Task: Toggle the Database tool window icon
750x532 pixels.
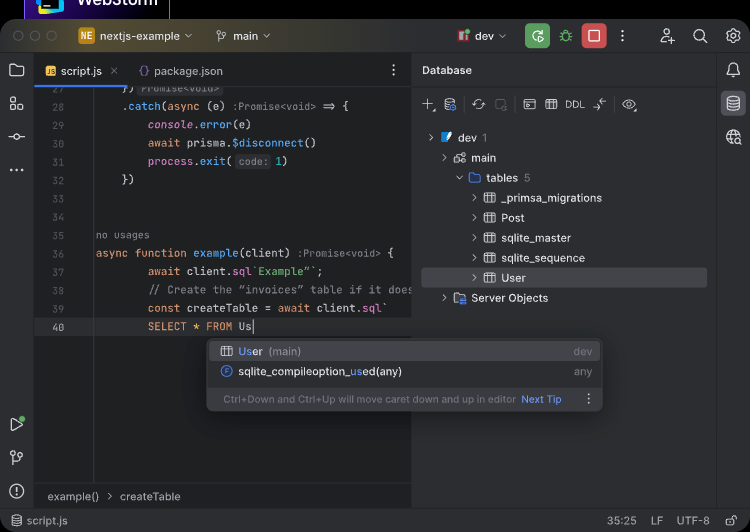Action: coord(733,103)
